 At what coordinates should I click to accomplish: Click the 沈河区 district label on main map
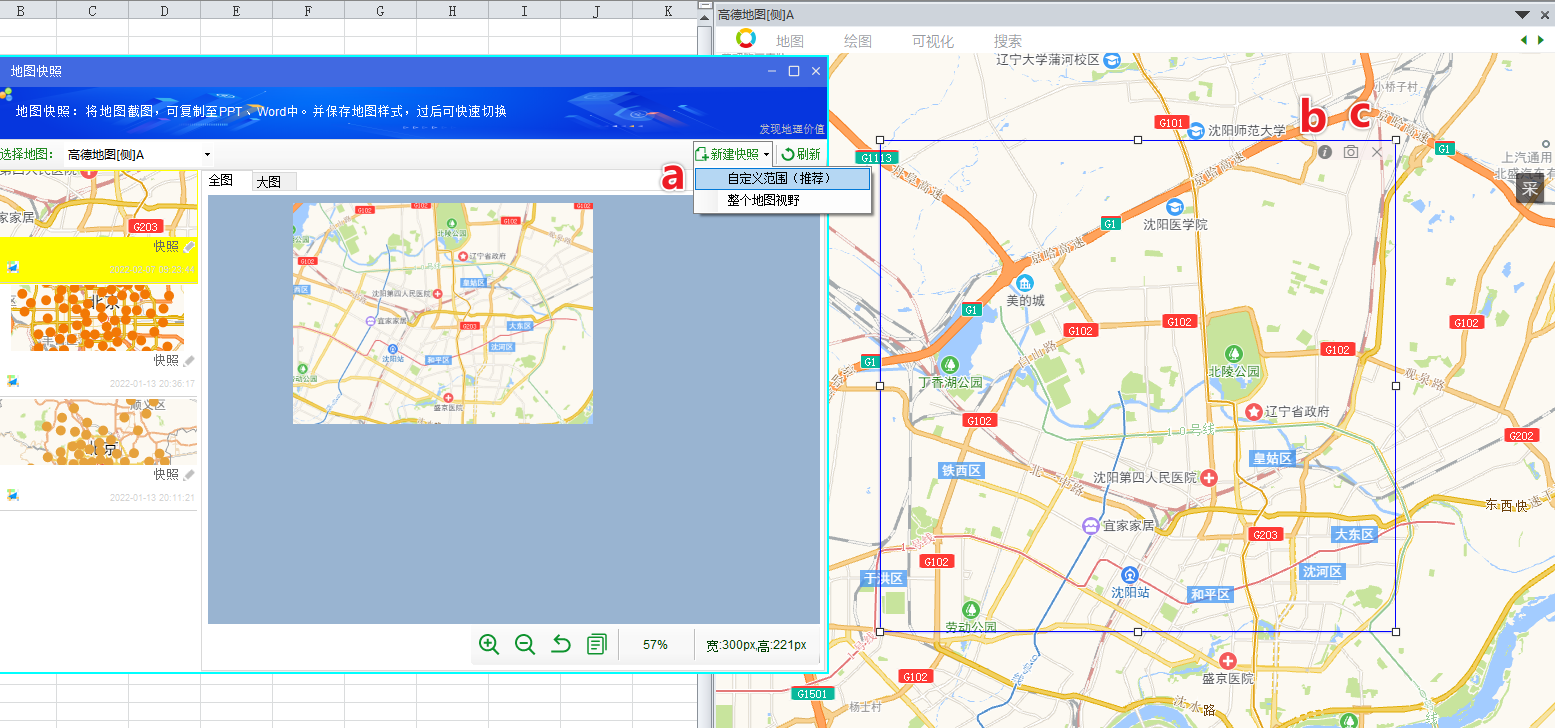[x=1322, y=571]
